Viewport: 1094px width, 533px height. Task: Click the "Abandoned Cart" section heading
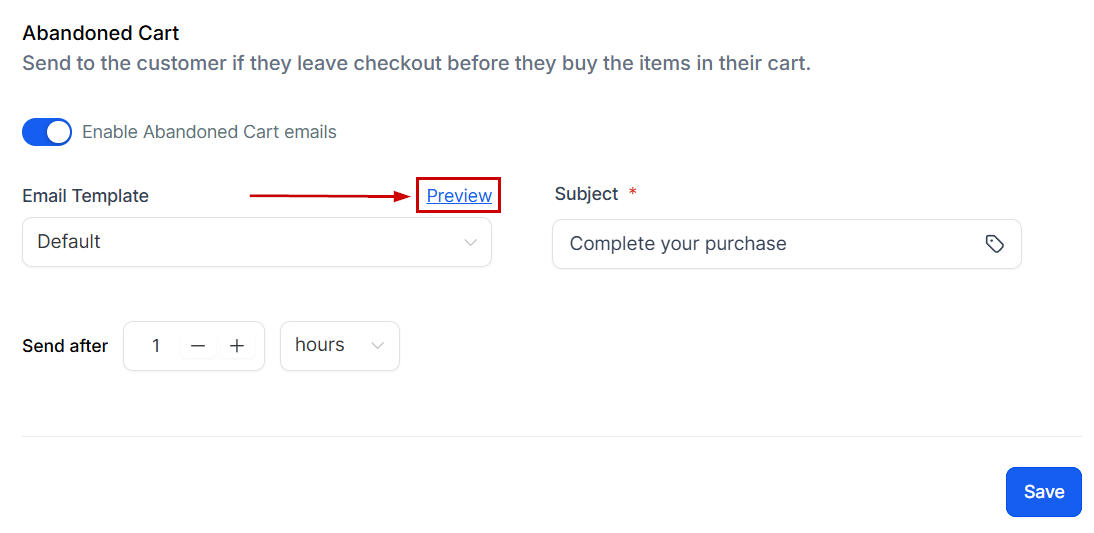pyautogui.click(x=101, y=34)
